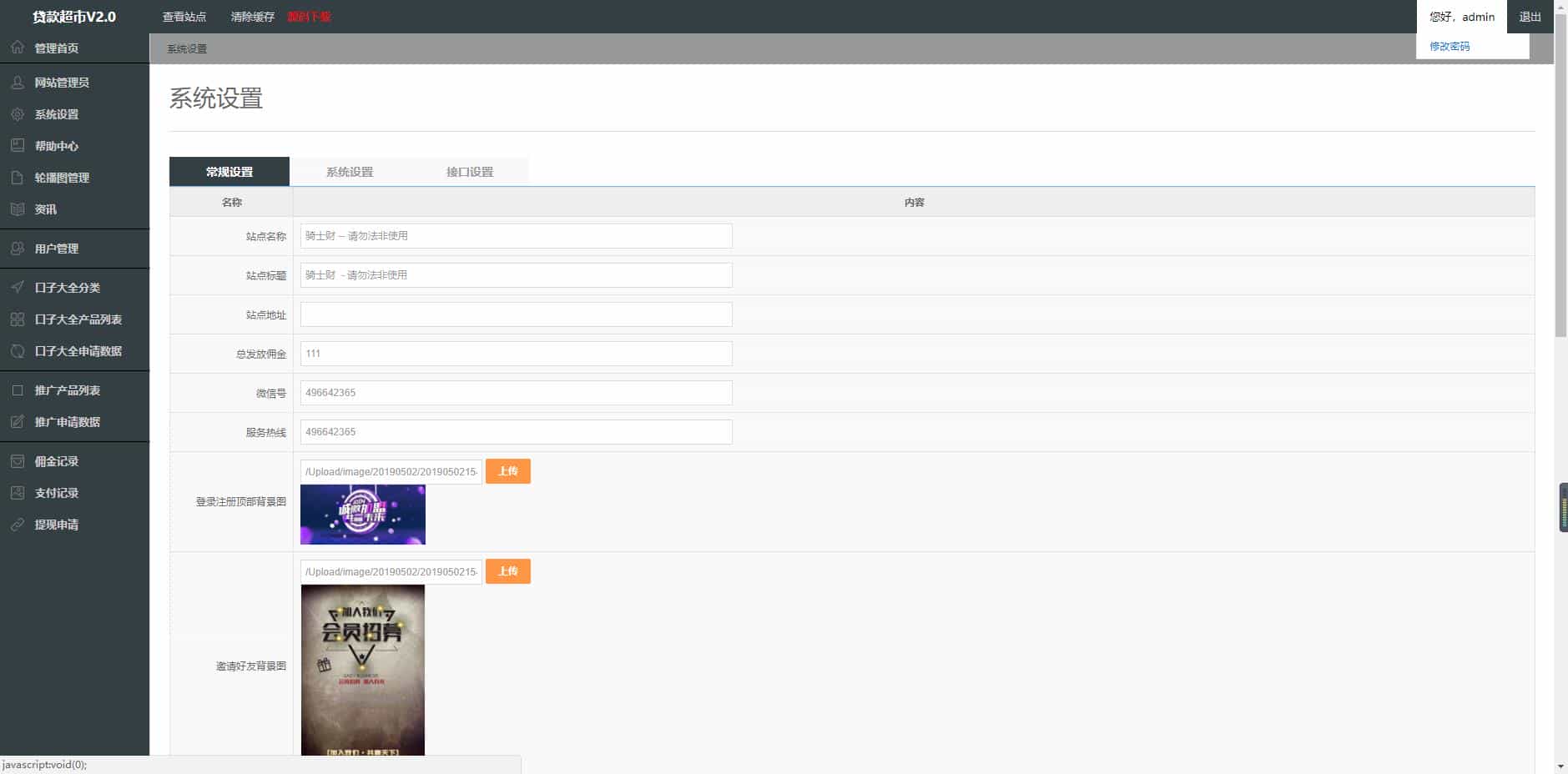The width and height of the screenshot is (1568, 774).
Task: Click the 邀请好友背景图 row label
Action: point(251,666)
